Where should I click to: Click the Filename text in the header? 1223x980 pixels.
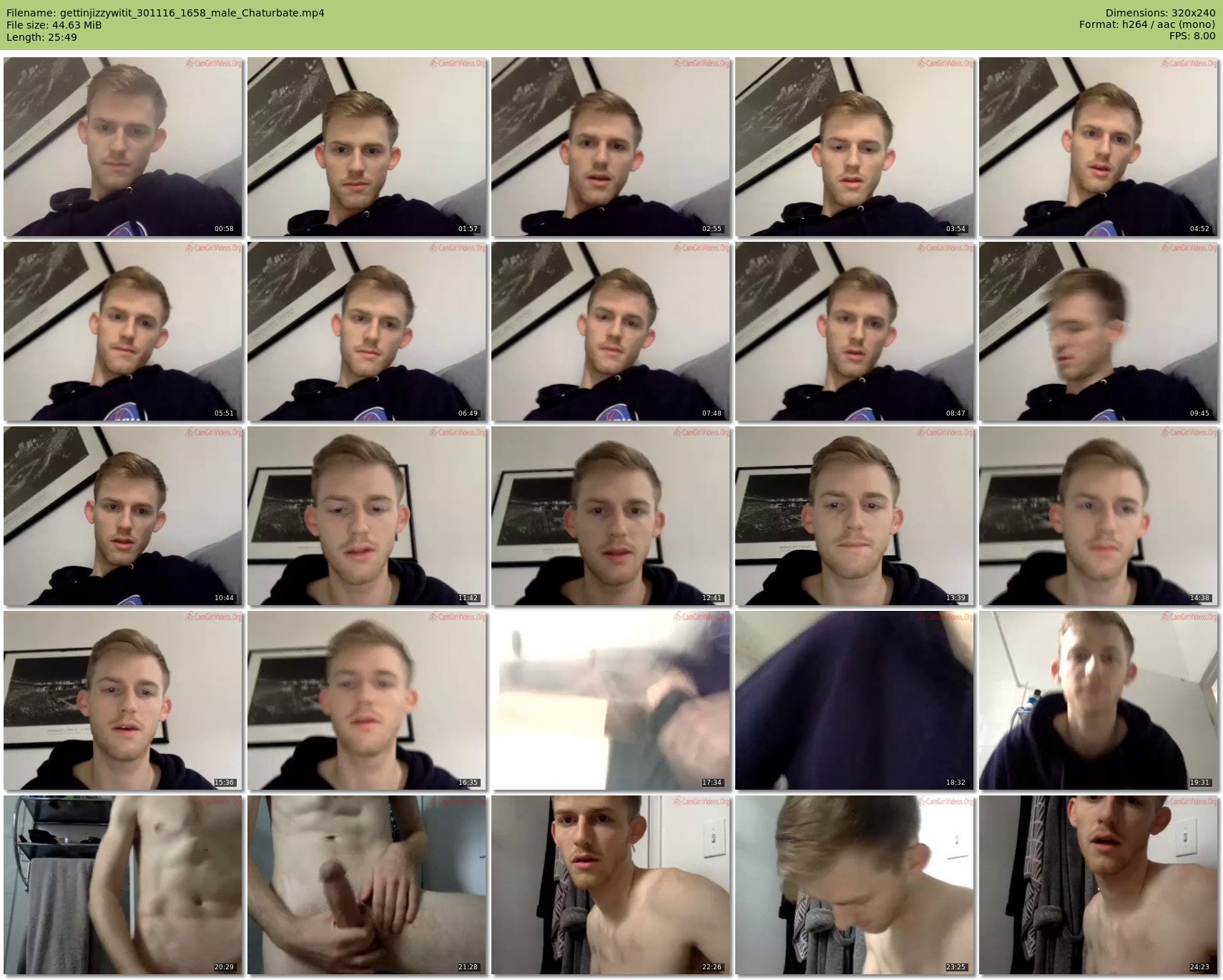coord(165,13)
